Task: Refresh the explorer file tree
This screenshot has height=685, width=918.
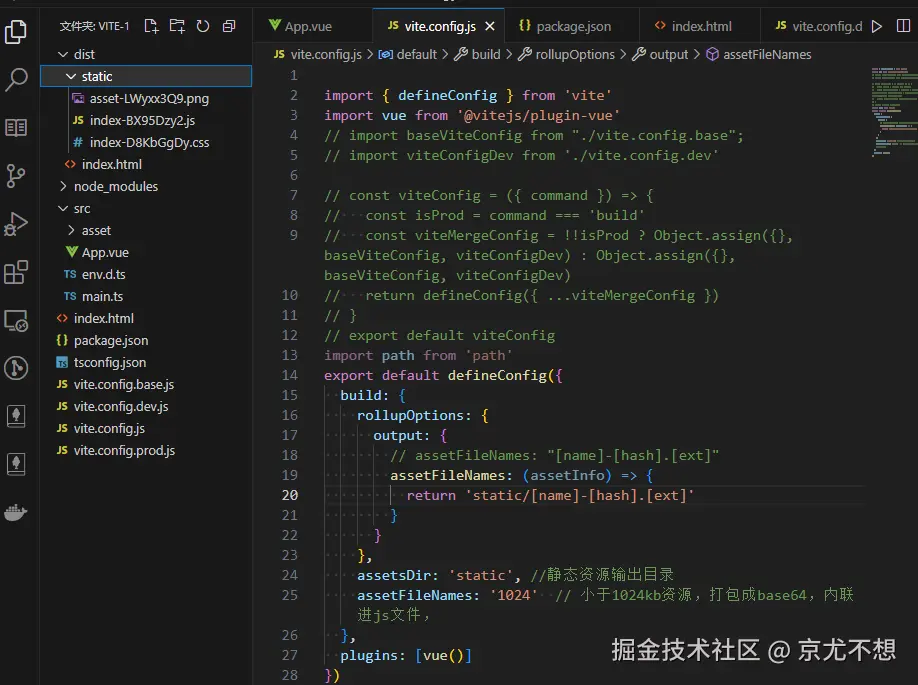Action: pos(203,26)
